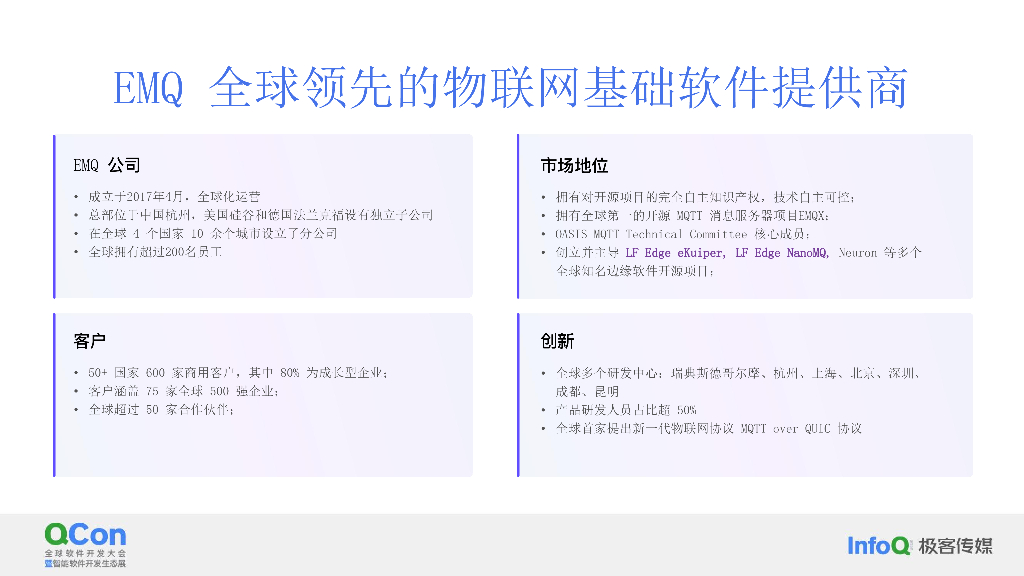Click the "极客传媒" text in footer
Image resolution: width=1024 pixels, height=576 pixels.
tap(955, 546)
